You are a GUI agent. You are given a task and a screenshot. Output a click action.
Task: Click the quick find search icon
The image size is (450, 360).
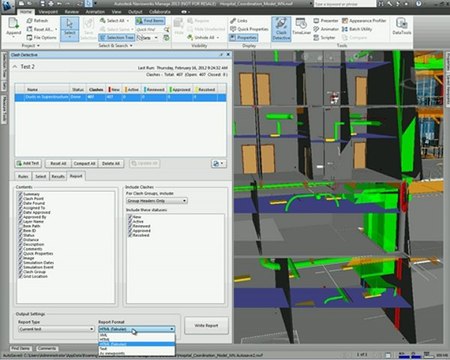point(166,29)
